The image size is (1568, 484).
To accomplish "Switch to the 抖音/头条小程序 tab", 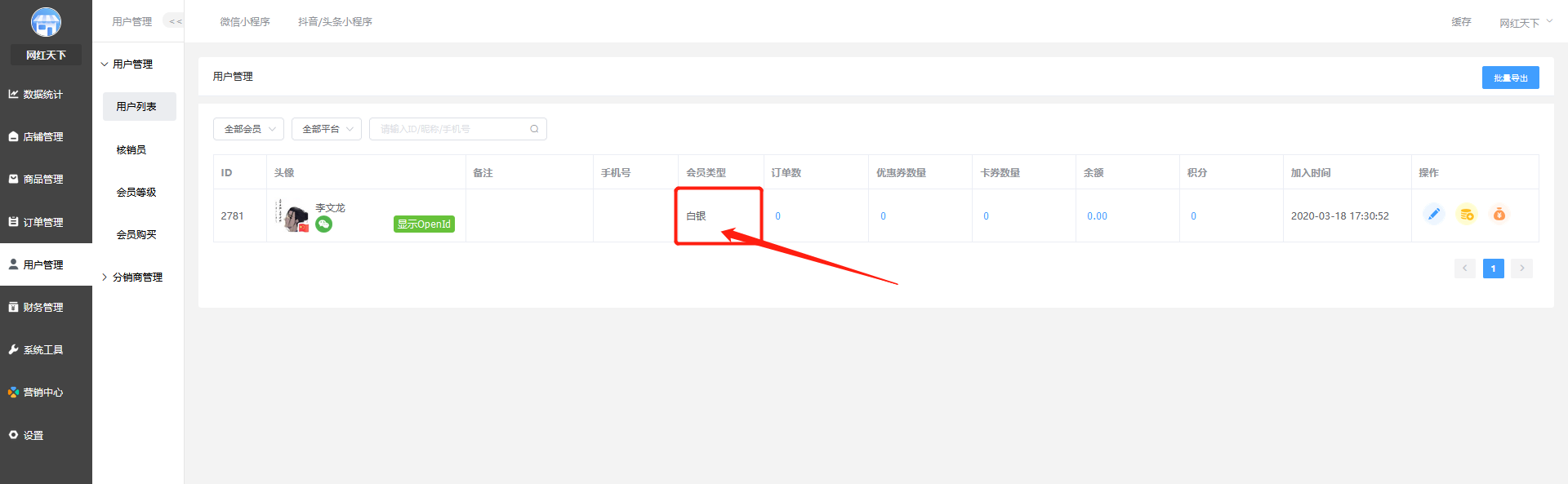I will 335,22.
